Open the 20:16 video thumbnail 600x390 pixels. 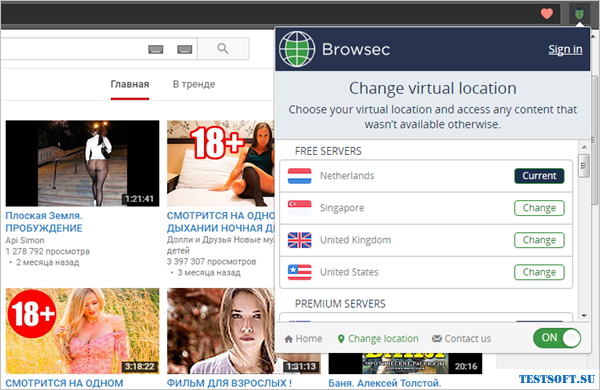point(405,364)
